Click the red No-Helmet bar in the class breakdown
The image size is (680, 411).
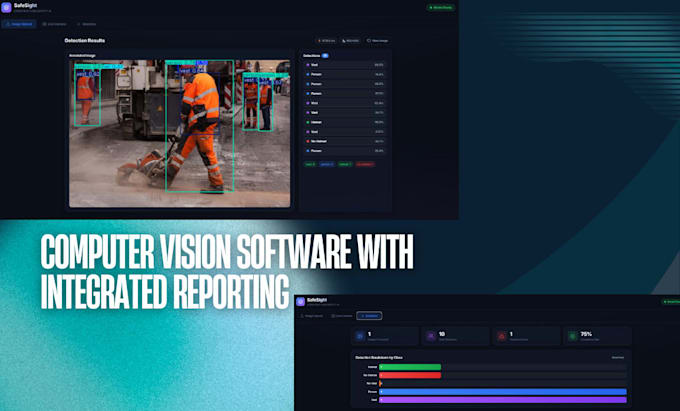point(410,375)
